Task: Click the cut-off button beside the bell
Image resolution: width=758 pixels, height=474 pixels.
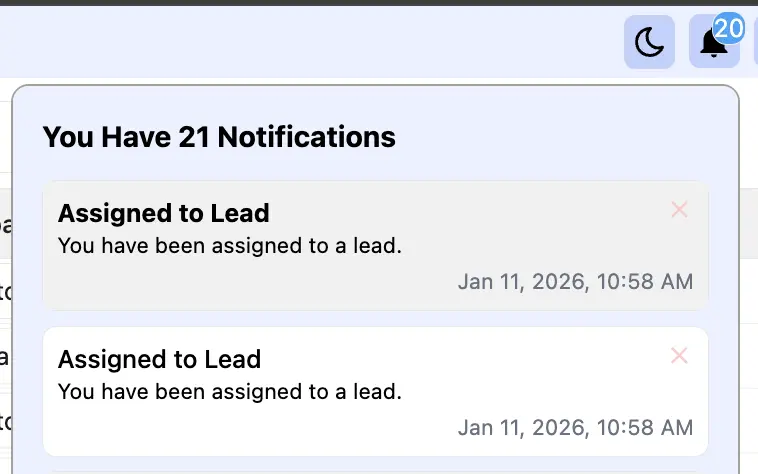Action: coord(754,43)
